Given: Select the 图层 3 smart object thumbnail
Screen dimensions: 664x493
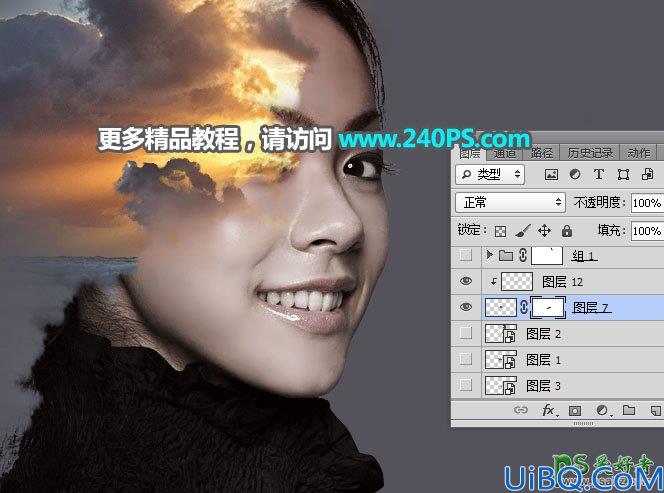Looking at the screenshot, I should [501, 385].
